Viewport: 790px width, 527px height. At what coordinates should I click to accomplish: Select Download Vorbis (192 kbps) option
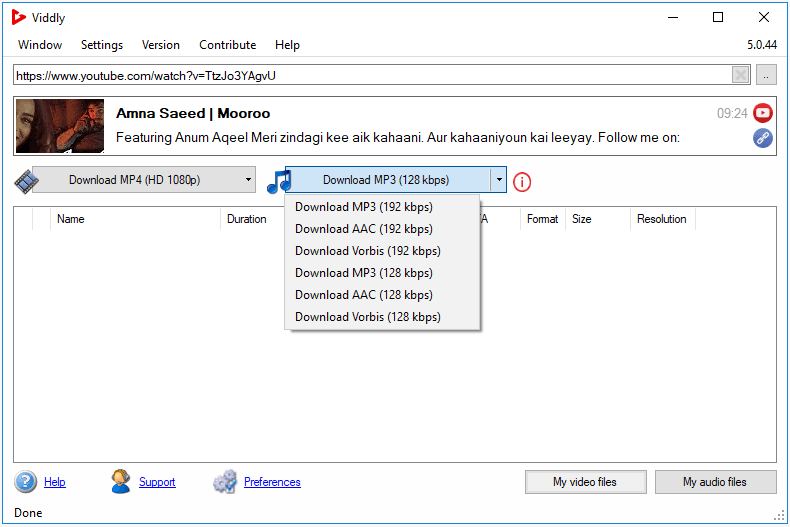[382, 251]
